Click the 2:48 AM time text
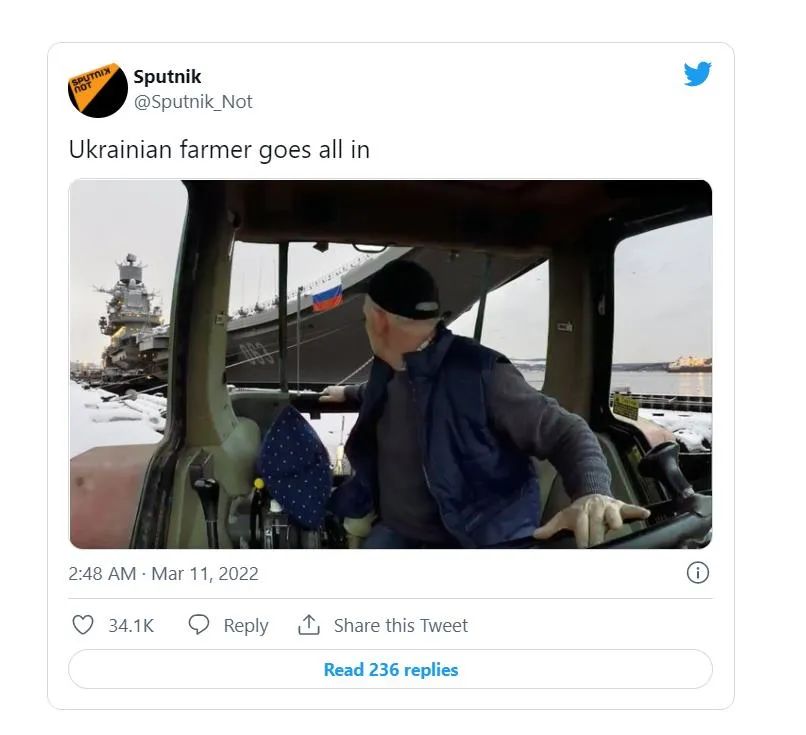This screenshot has height=735, width=806. [x=102, y=574]
